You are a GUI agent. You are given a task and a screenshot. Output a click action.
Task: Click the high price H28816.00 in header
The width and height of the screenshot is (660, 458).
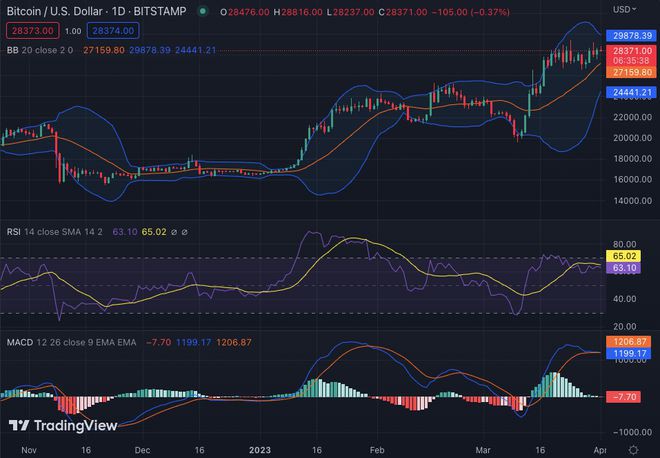click(x=298, y=12)
